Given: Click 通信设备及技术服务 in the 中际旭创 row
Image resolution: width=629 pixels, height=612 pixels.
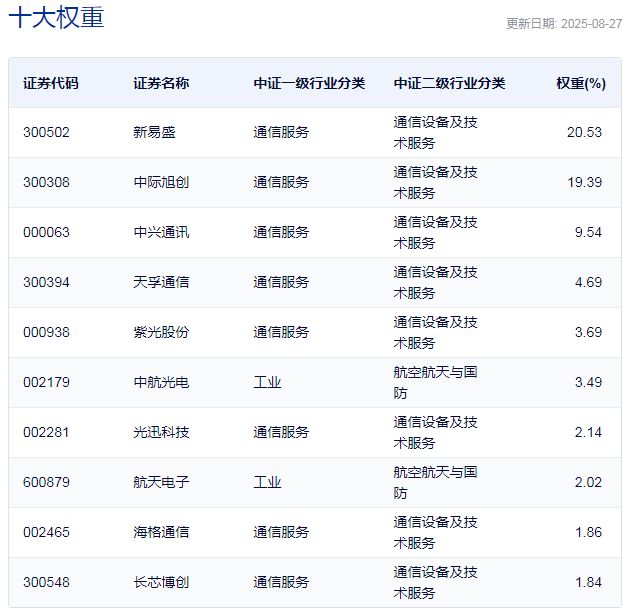Looking at the screenshot, I should pos(435,182).
